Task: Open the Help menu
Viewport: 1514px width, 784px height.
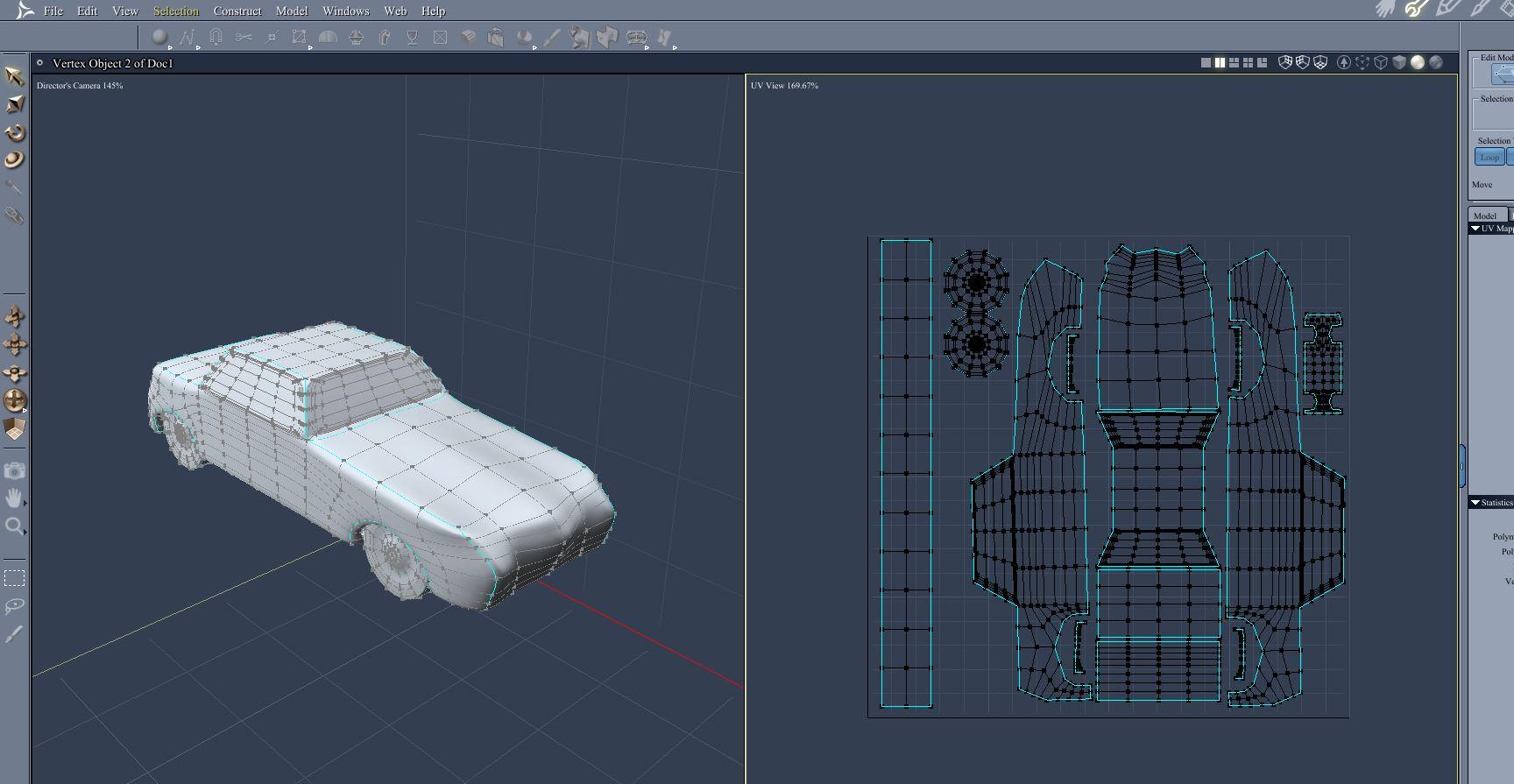Action: click(433, 11)
